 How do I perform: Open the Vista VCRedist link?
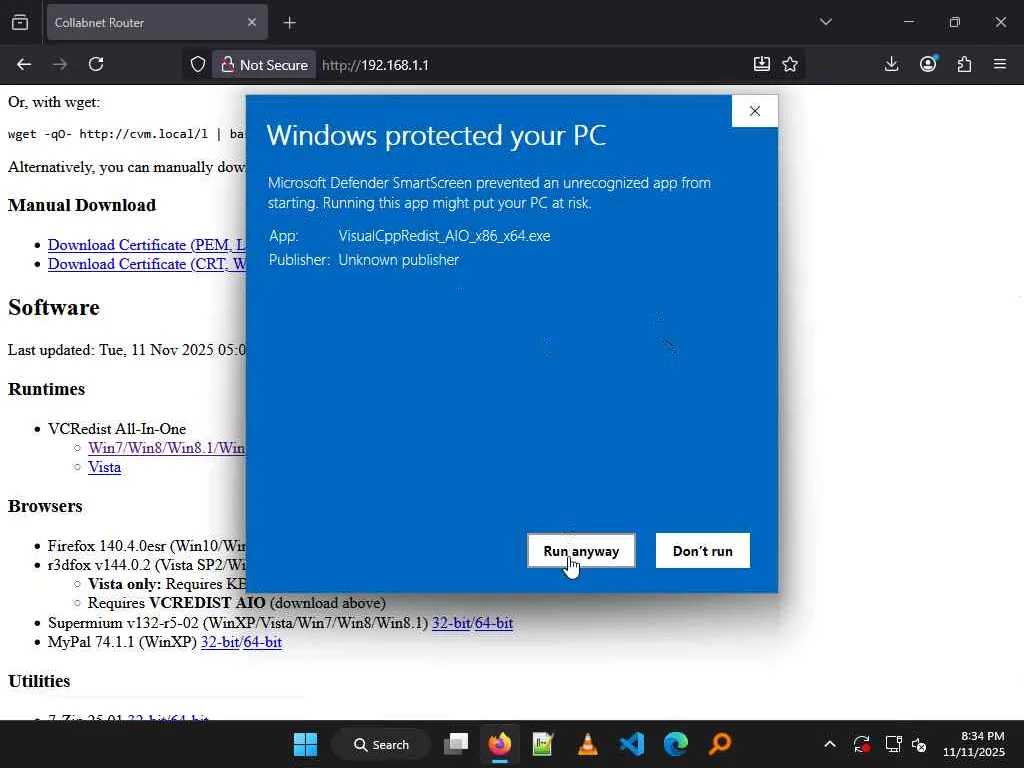pyautogui.click(x=104, y=467)
